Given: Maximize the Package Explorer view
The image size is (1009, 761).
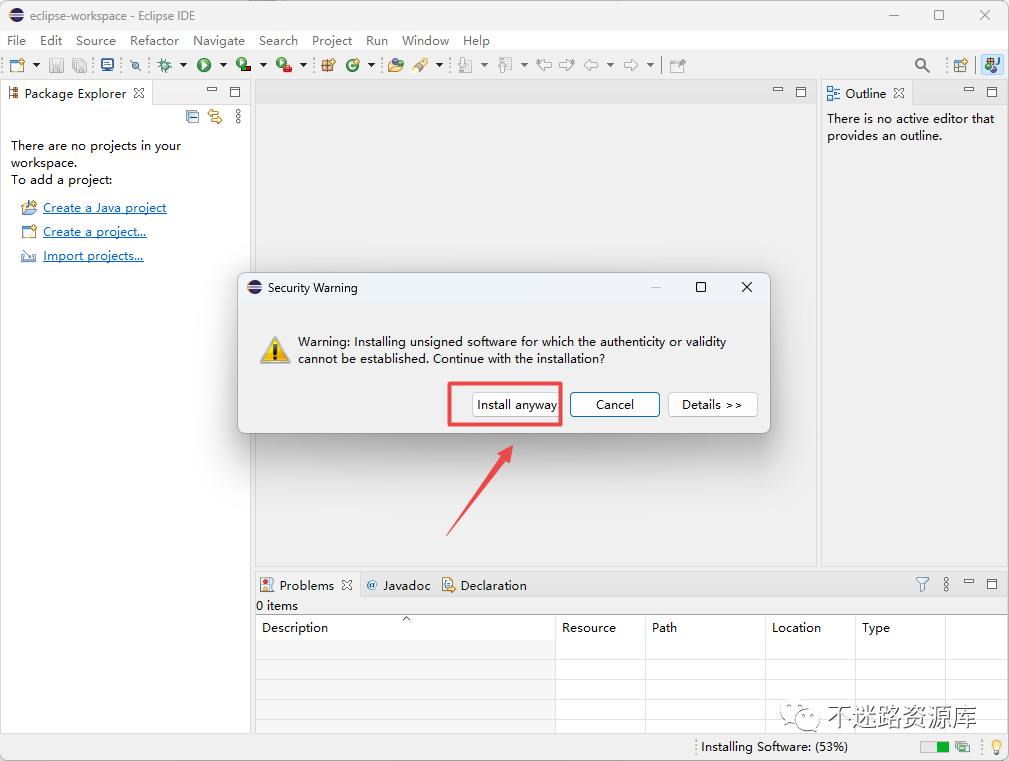Looking at the screenshot, I should (235, 92).
